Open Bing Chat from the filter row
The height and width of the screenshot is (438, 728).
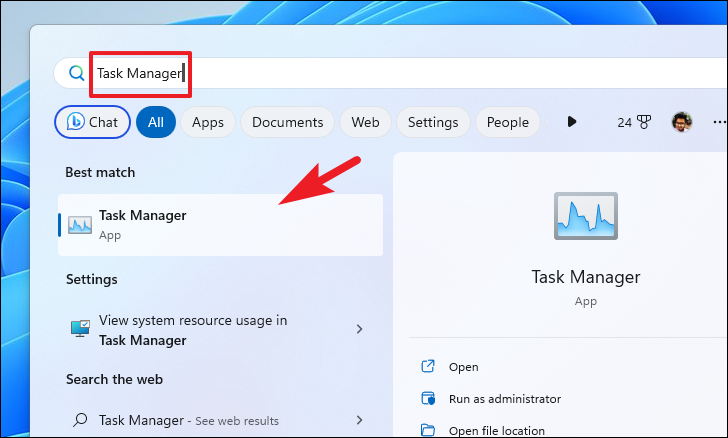tap(92, 122)
